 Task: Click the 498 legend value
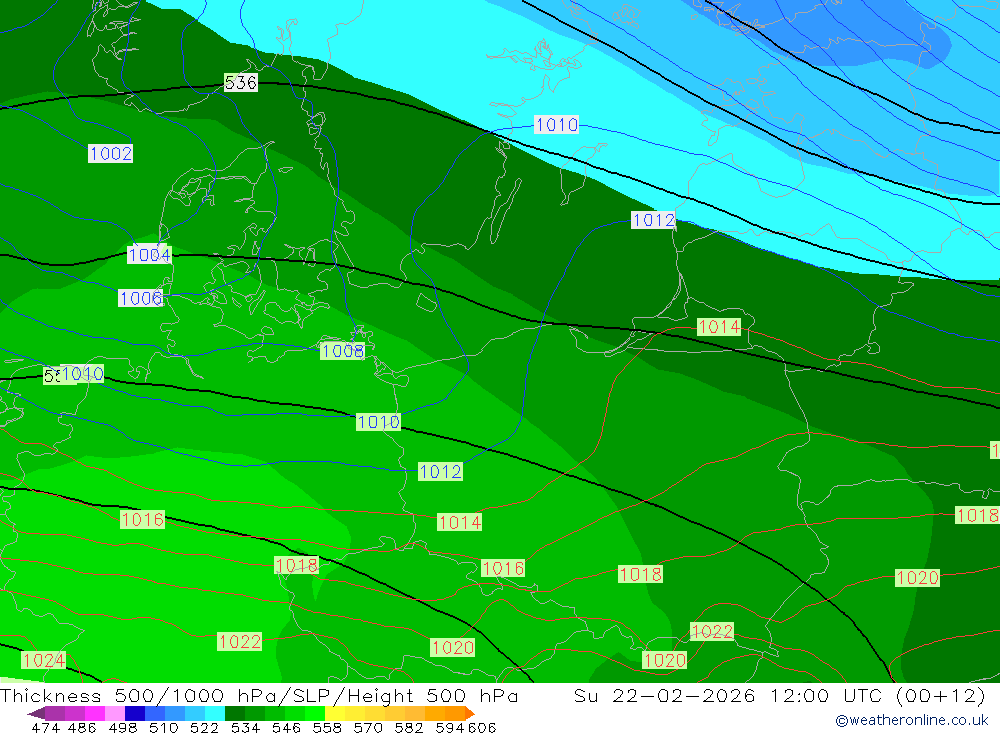123,728
